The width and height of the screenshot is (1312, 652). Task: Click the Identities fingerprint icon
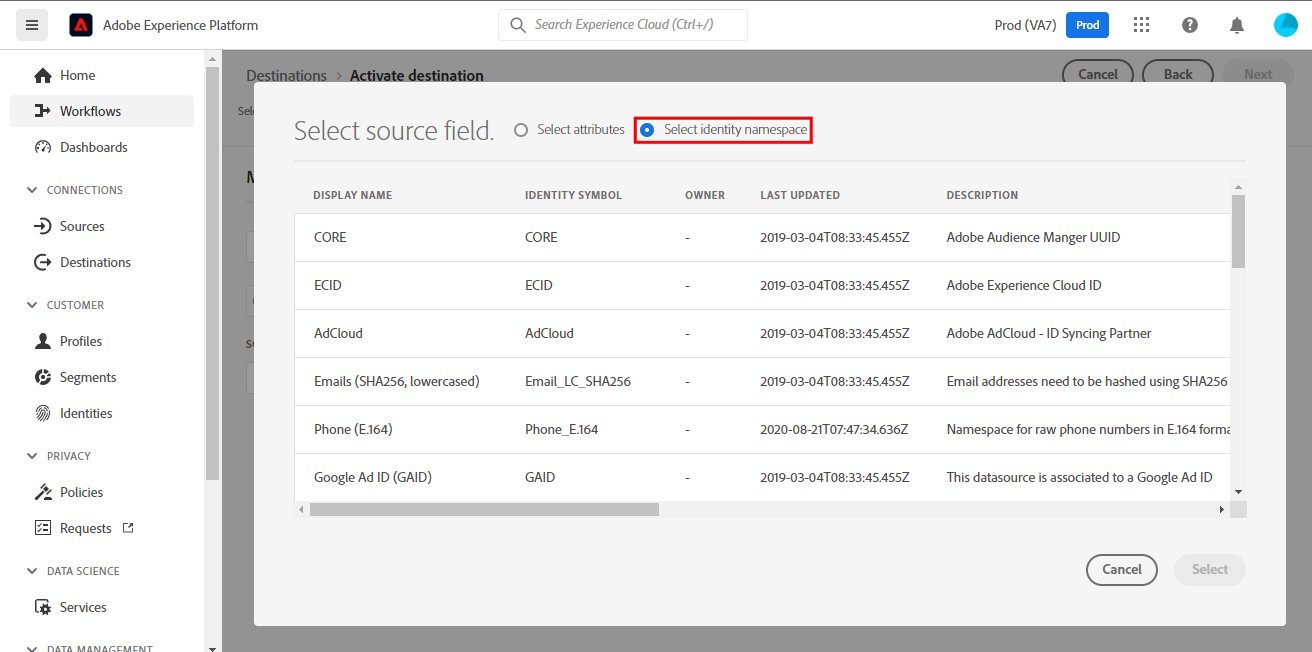43,413
